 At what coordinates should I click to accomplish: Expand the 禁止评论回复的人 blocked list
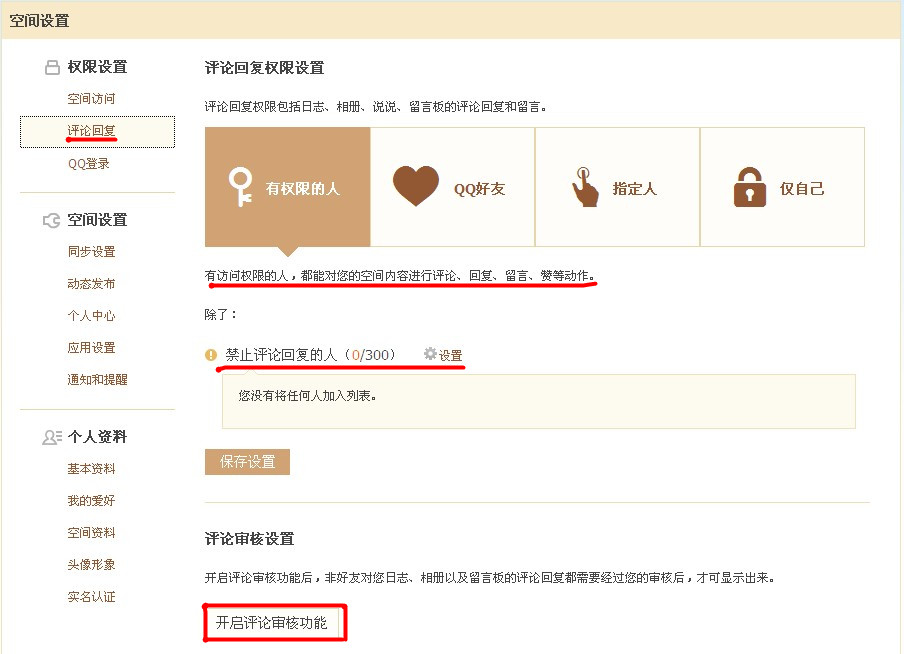279,355
